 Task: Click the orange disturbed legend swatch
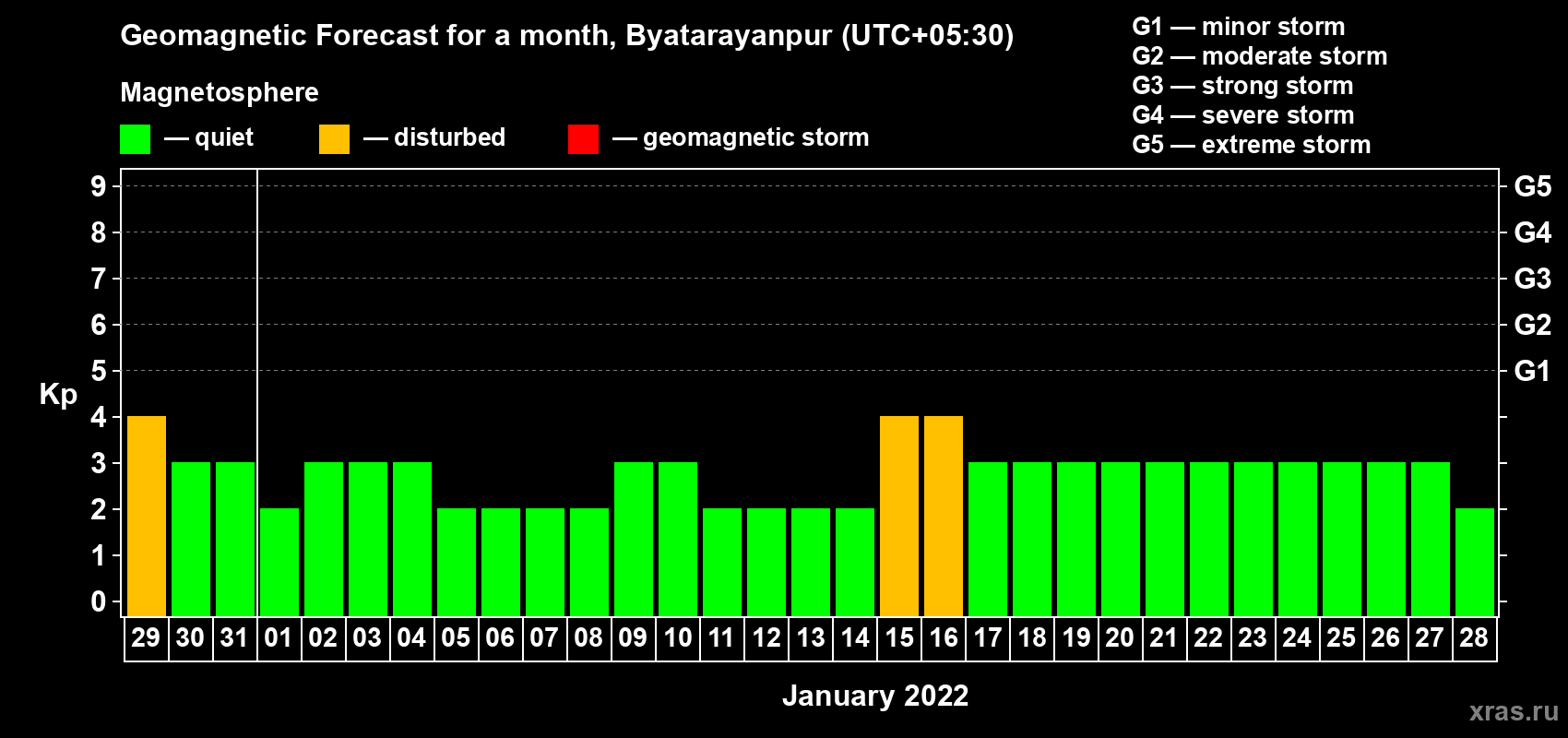click(335, 139)
